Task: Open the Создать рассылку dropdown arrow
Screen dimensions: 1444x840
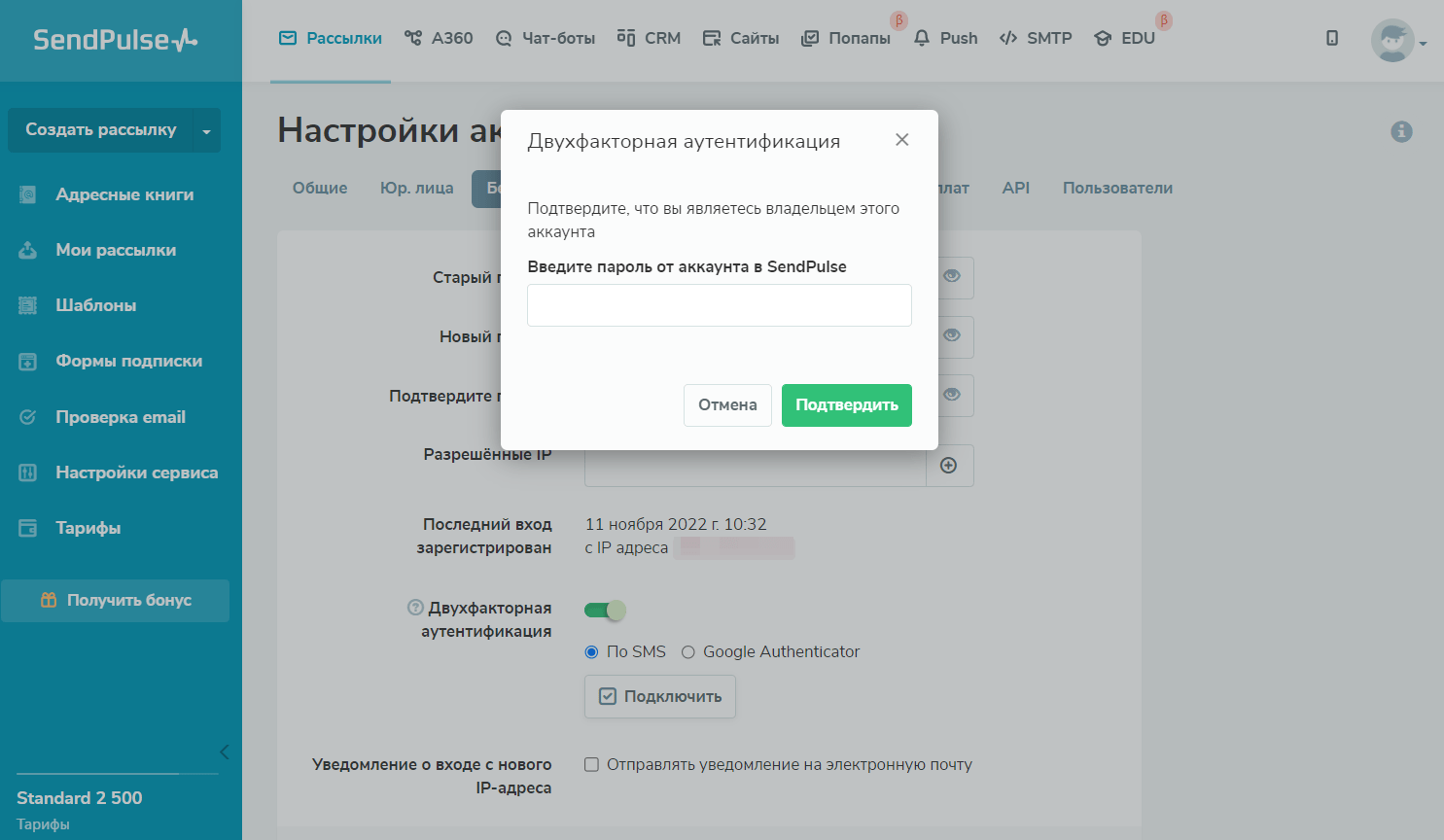Action: click(206, 129)
